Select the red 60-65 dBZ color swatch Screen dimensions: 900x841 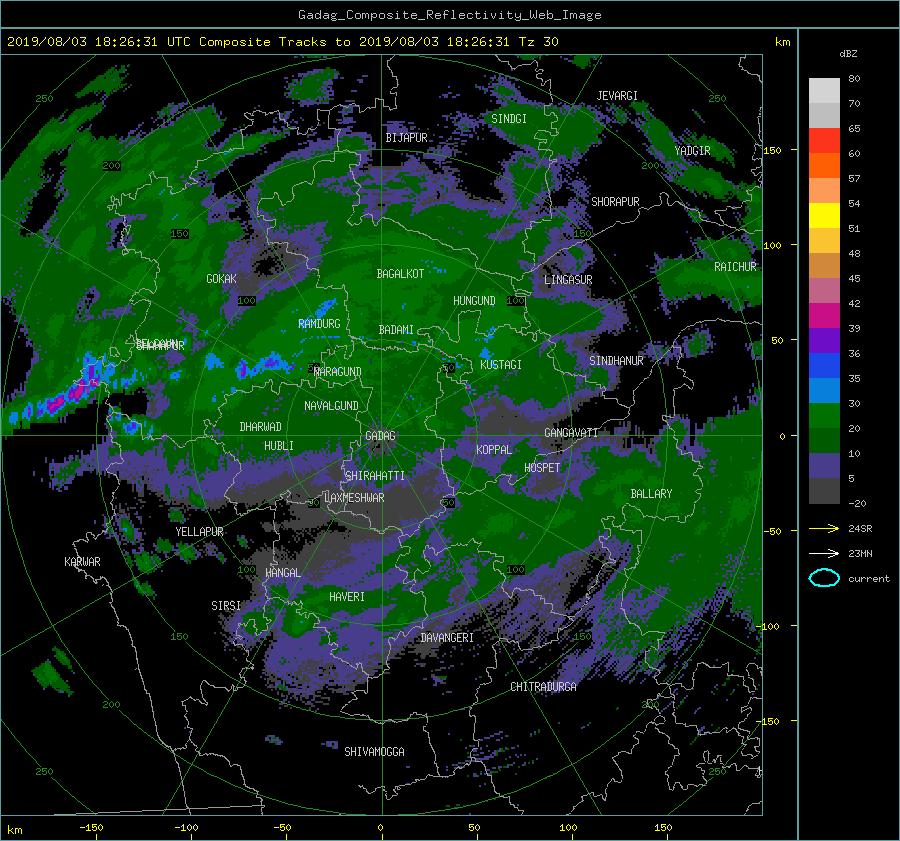click(824, 141)
